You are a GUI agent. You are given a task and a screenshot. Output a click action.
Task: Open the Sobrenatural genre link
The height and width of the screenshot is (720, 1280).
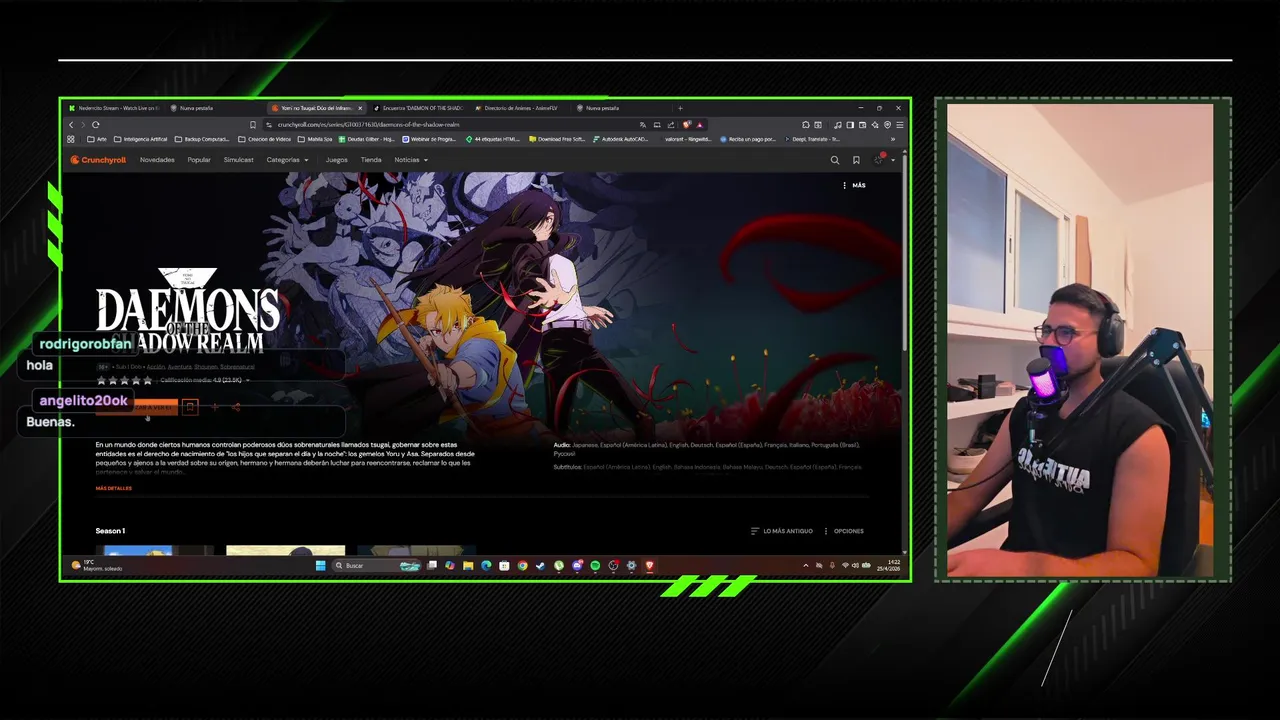[237, 367]
